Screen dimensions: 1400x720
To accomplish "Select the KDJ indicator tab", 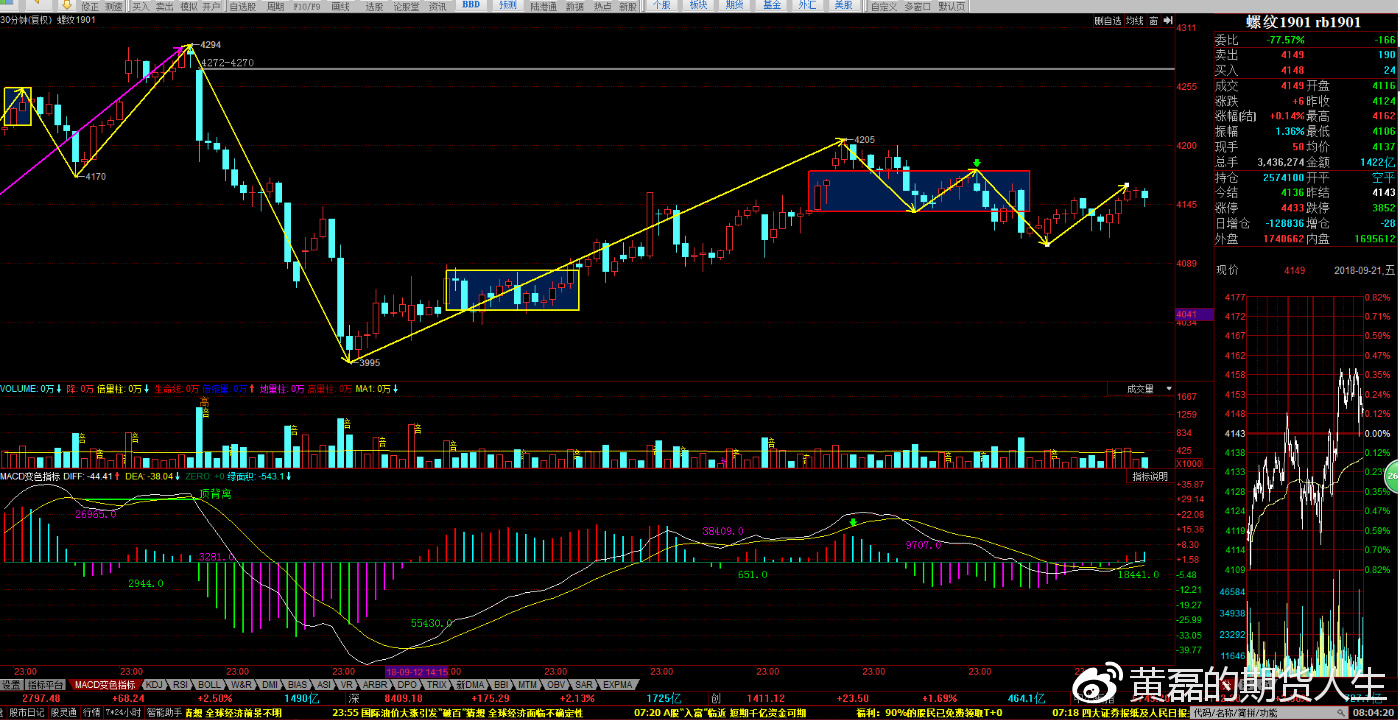I will 155,685.
